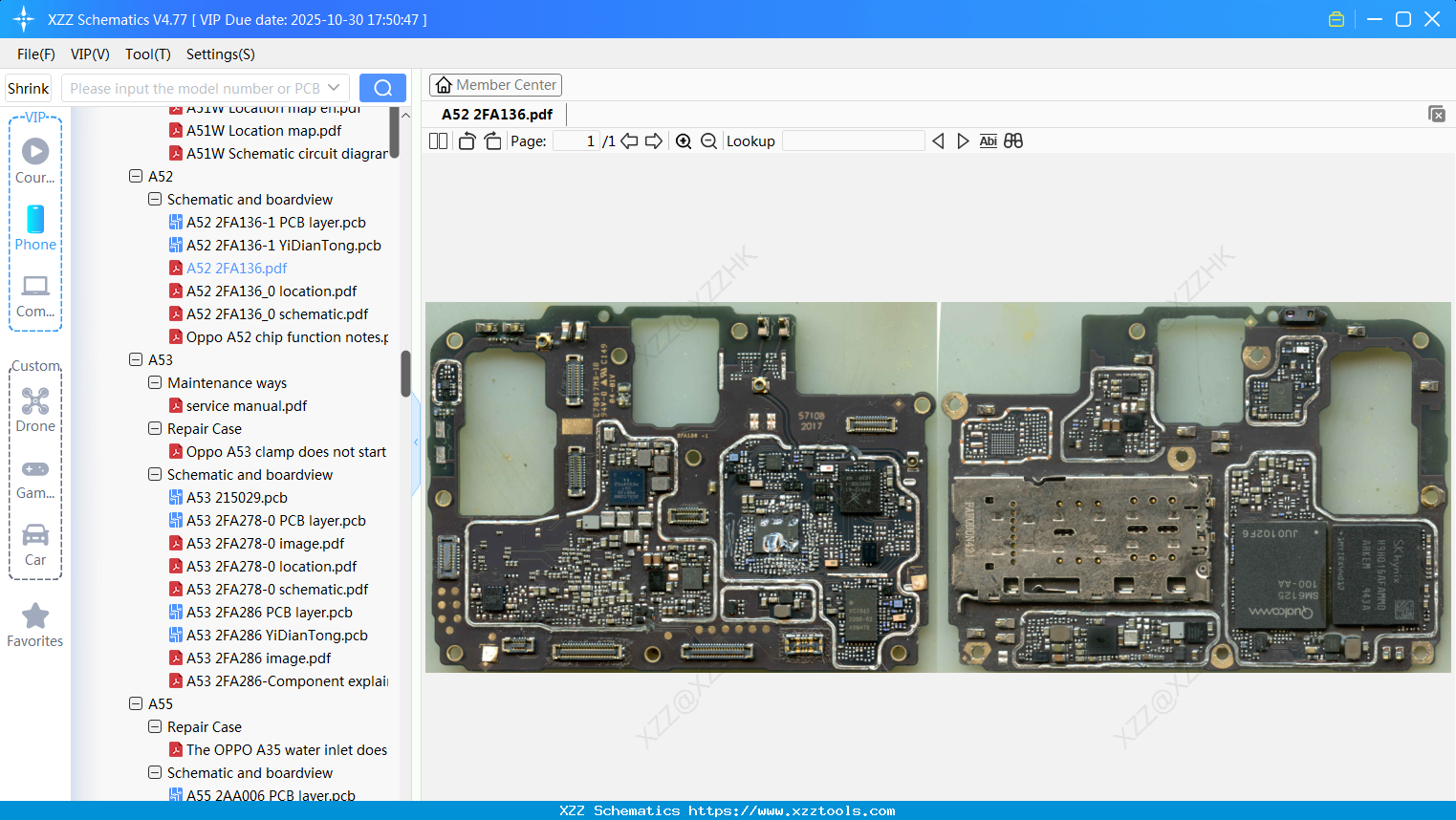
Task: Collapse Schematic and boardview under A55
Action: tap(155, 773)
